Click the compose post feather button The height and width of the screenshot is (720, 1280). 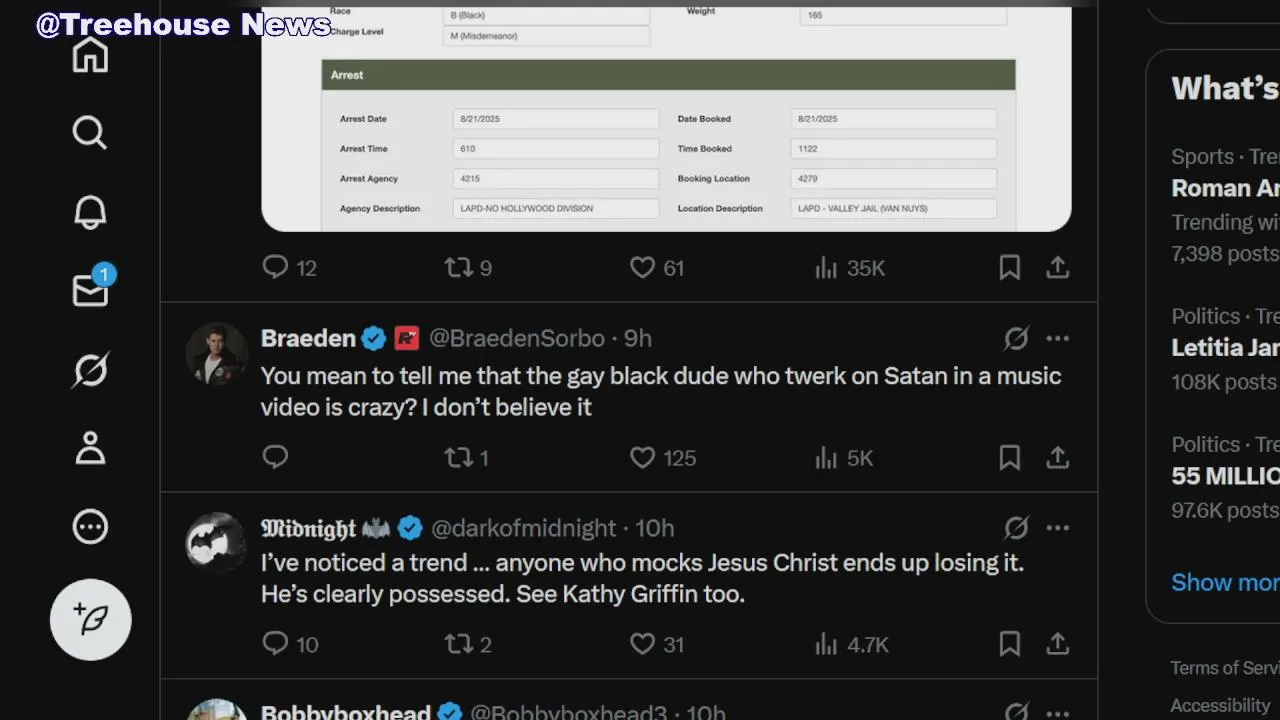coord(91,620)
